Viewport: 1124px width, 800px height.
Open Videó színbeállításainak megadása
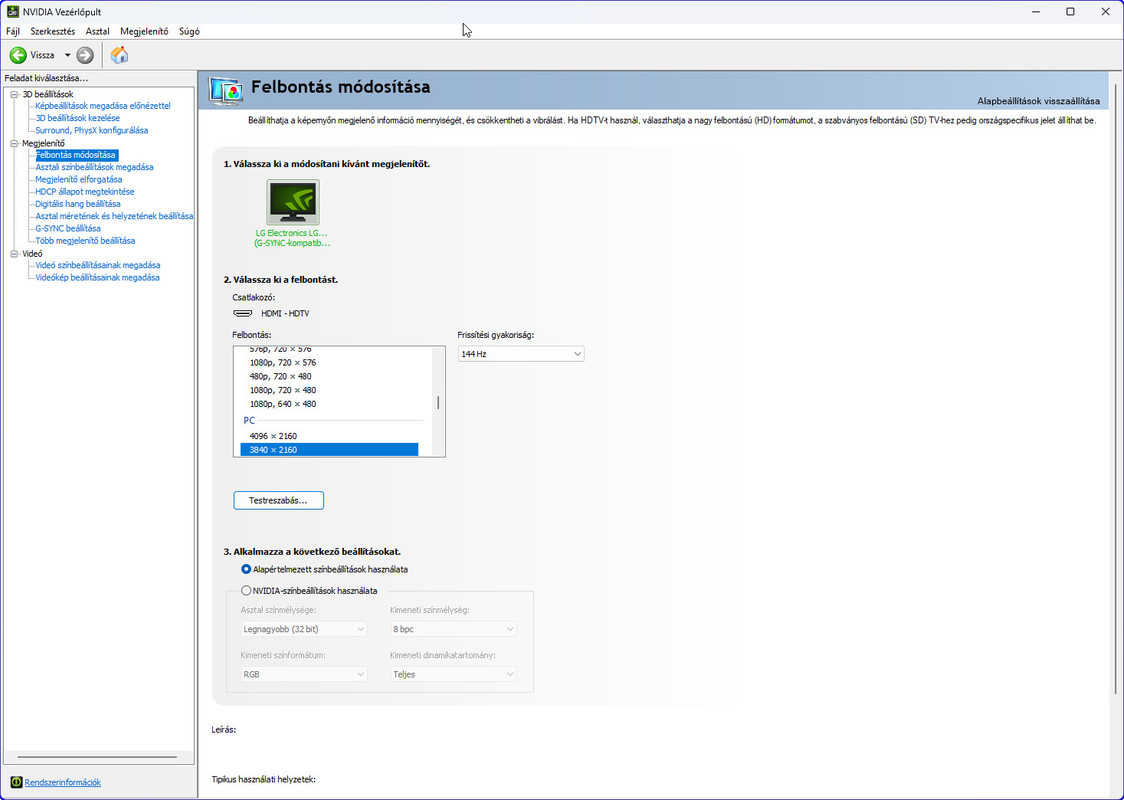pyautogui.click(x=97, y=265)
